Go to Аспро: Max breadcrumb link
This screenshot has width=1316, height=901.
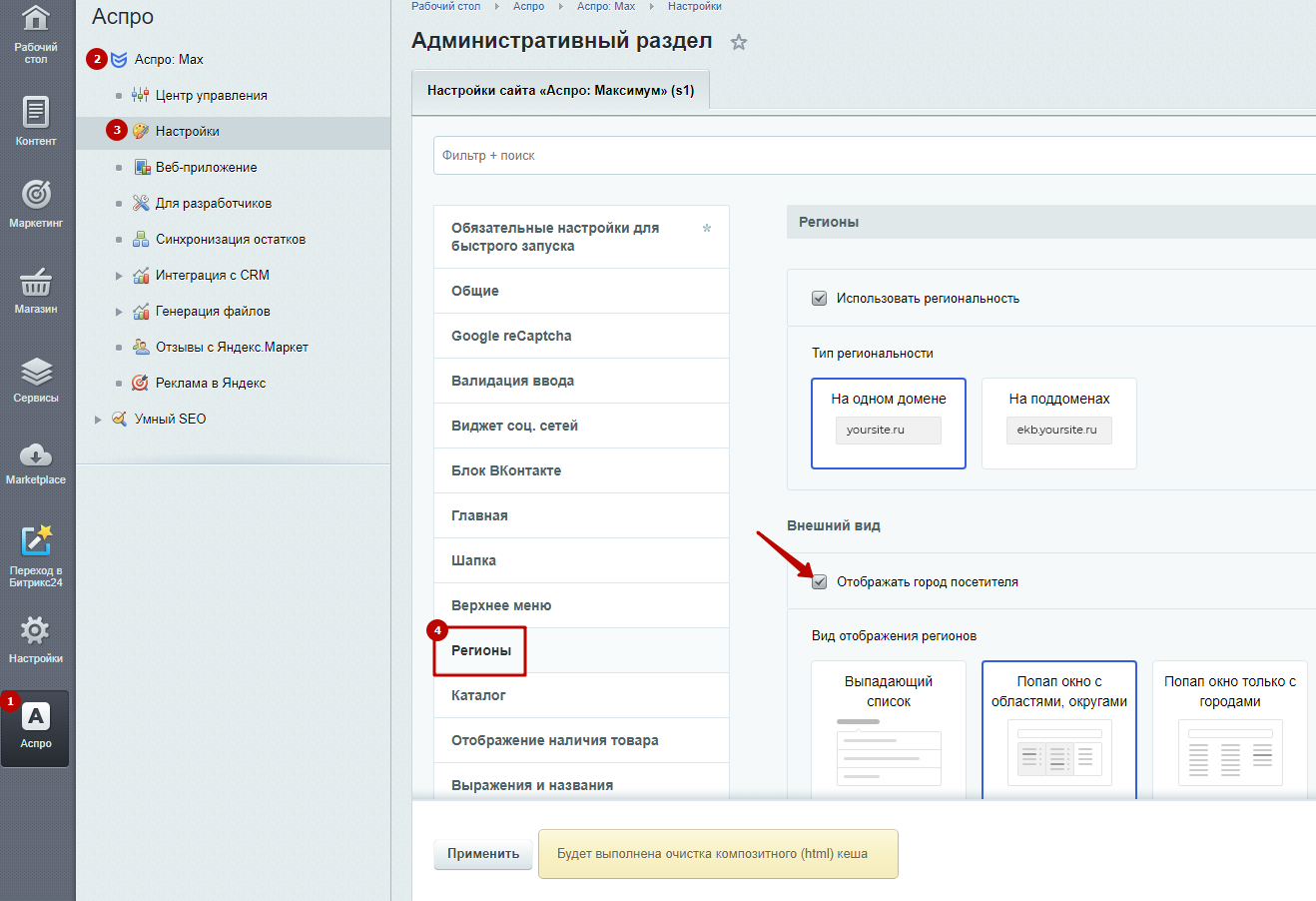606,6
